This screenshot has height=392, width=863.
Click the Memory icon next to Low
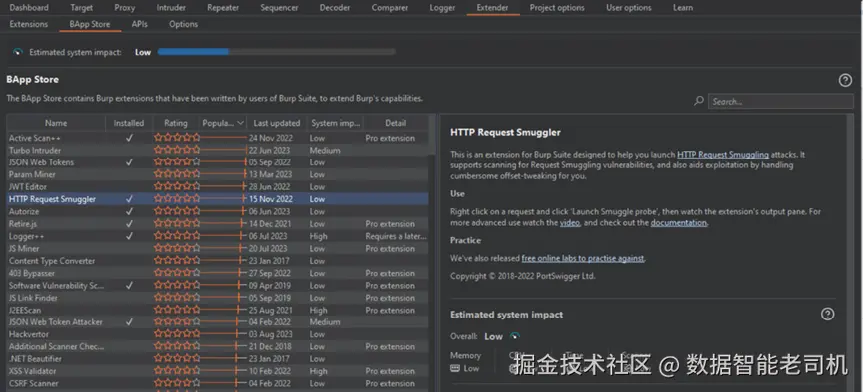click(x=455, y=368)
